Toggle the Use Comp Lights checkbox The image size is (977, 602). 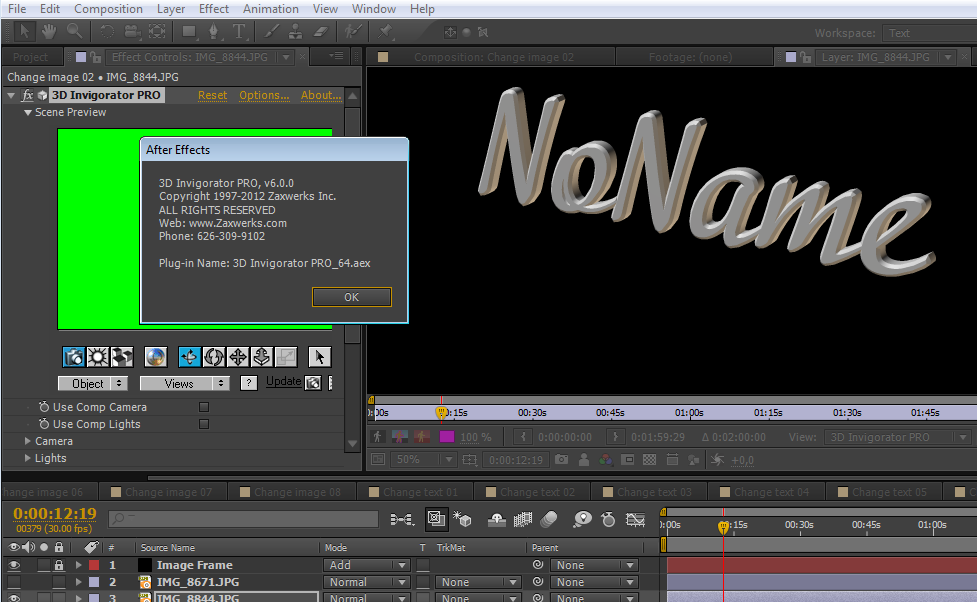(204, 424)
